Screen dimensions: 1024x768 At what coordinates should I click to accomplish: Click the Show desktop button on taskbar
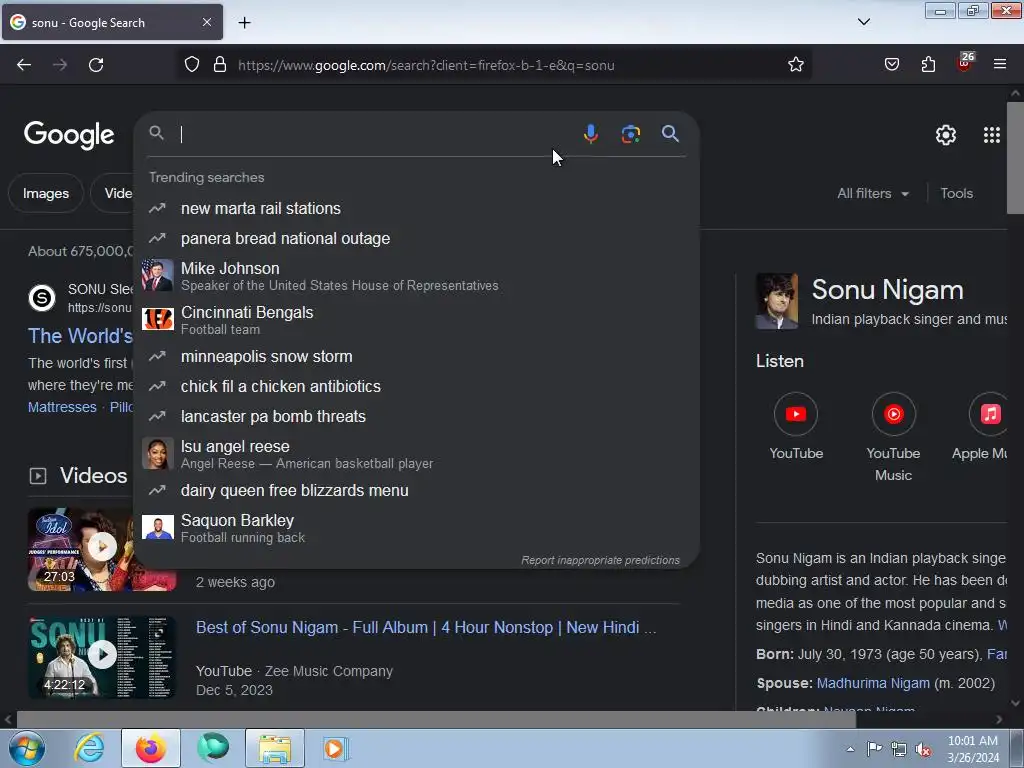1017,748
